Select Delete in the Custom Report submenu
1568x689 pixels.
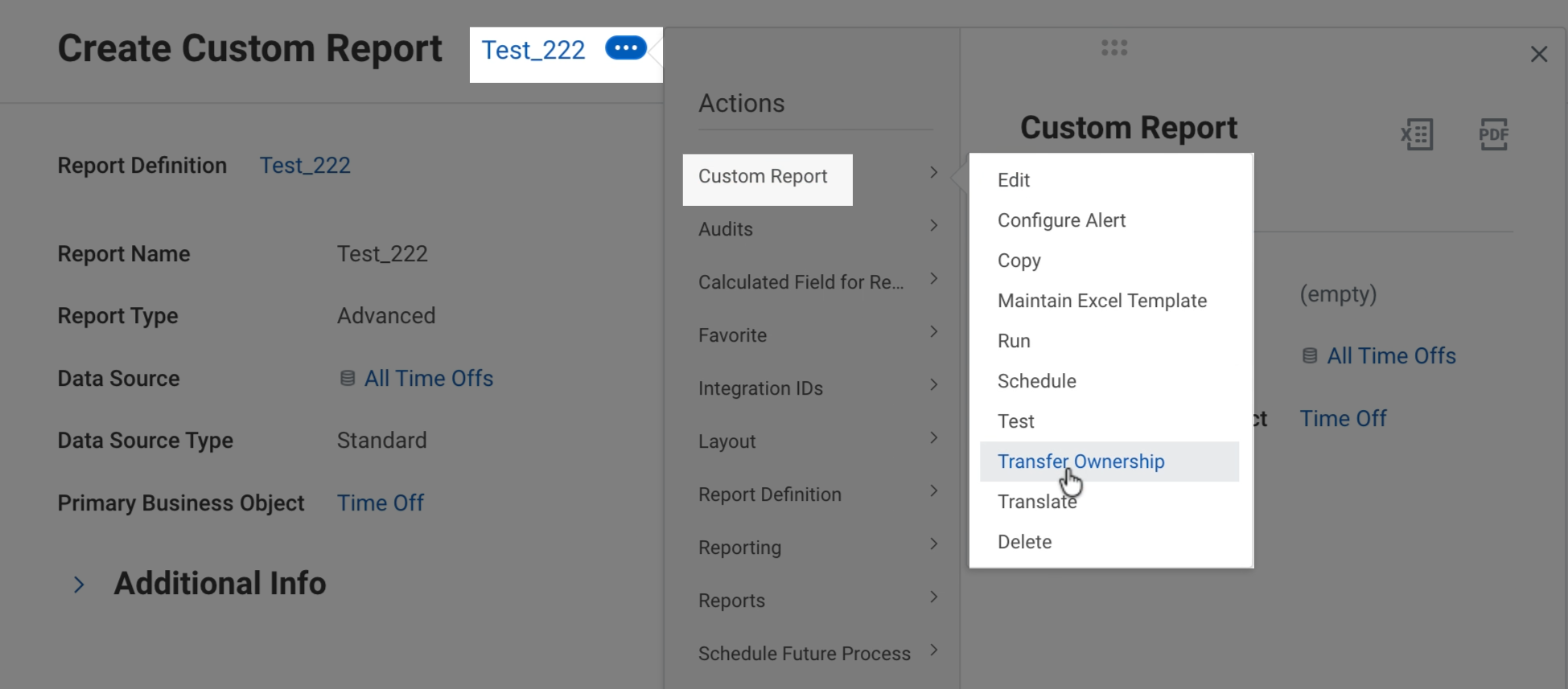1109,542
